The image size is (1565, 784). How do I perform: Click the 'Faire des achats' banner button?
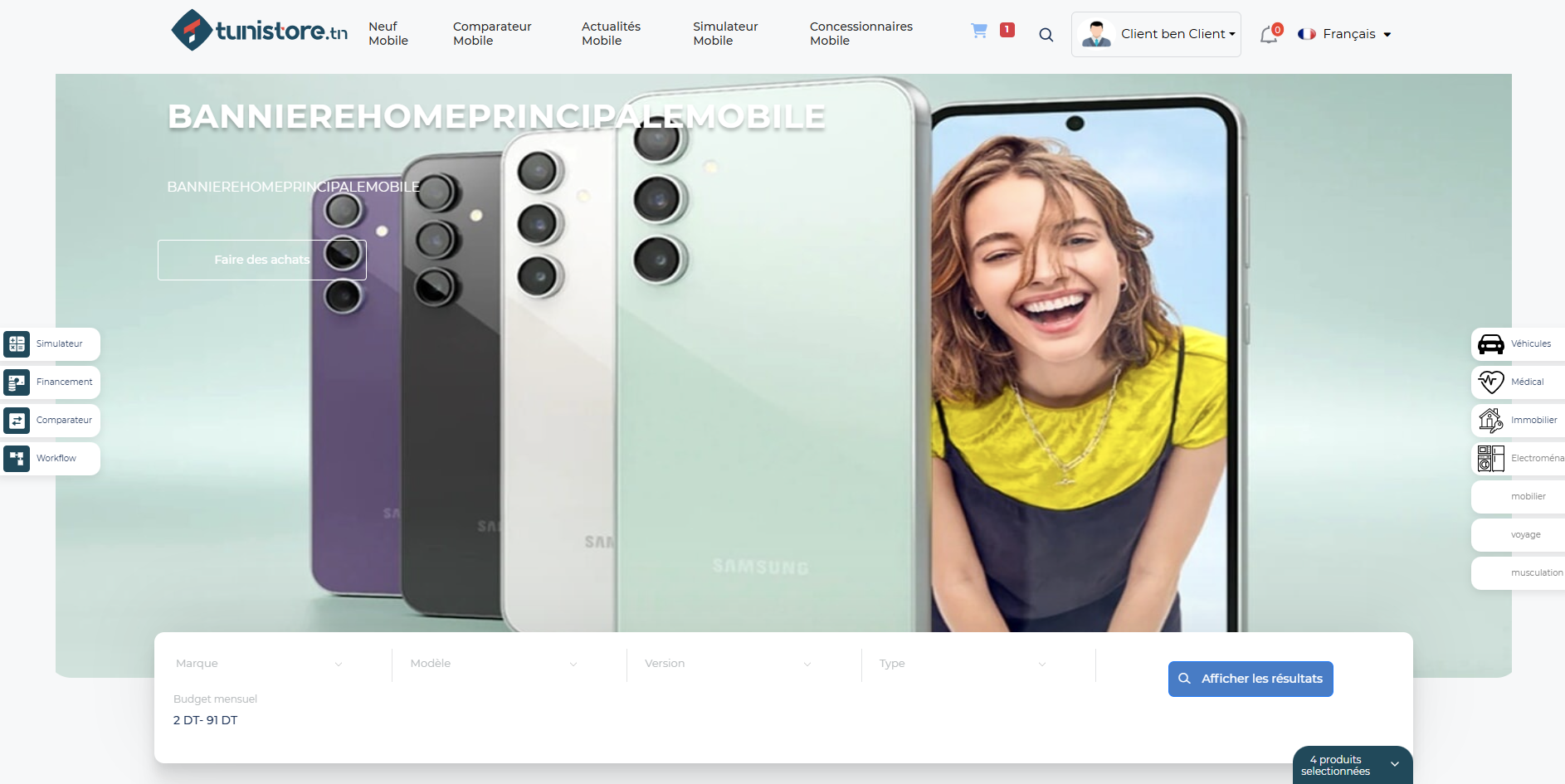[261, 260]
